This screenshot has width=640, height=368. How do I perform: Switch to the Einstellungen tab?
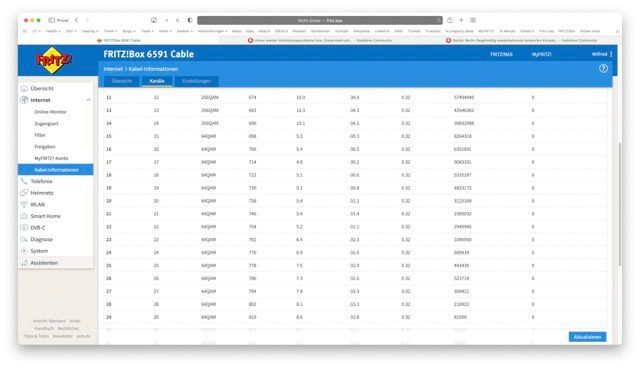196,81
